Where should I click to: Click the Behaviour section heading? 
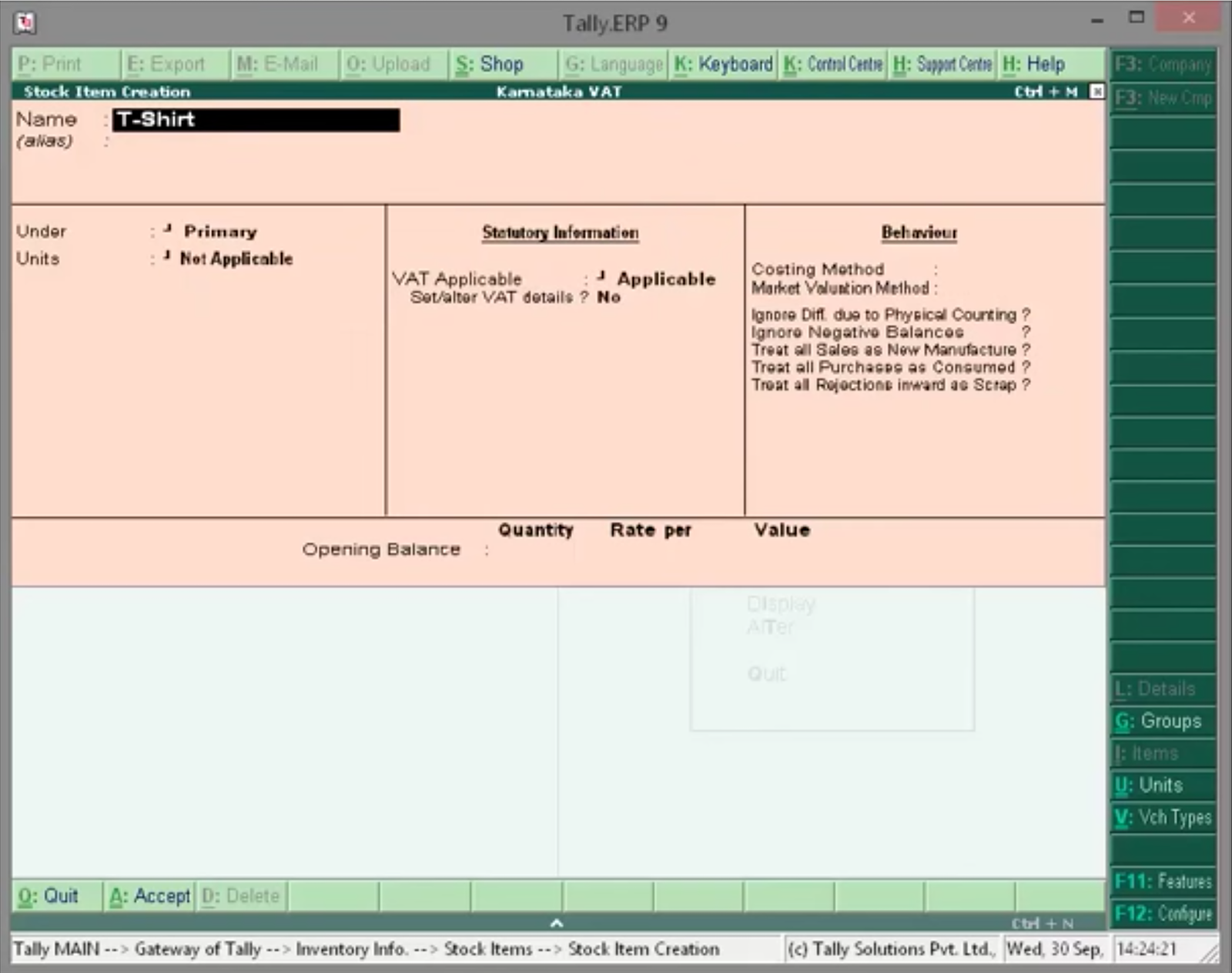[x=919, y=232]
